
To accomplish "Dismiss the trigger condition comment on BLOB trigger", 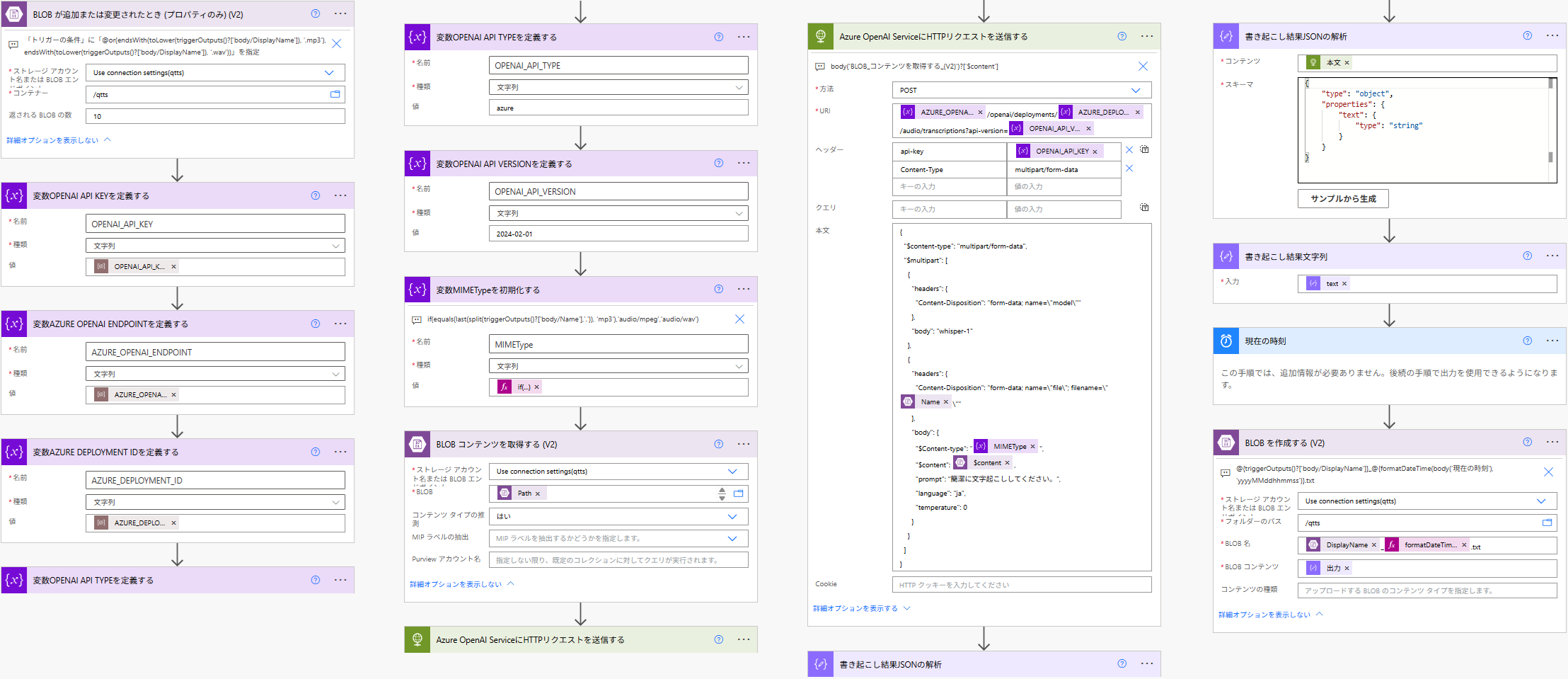I will [x=337, y=44].
